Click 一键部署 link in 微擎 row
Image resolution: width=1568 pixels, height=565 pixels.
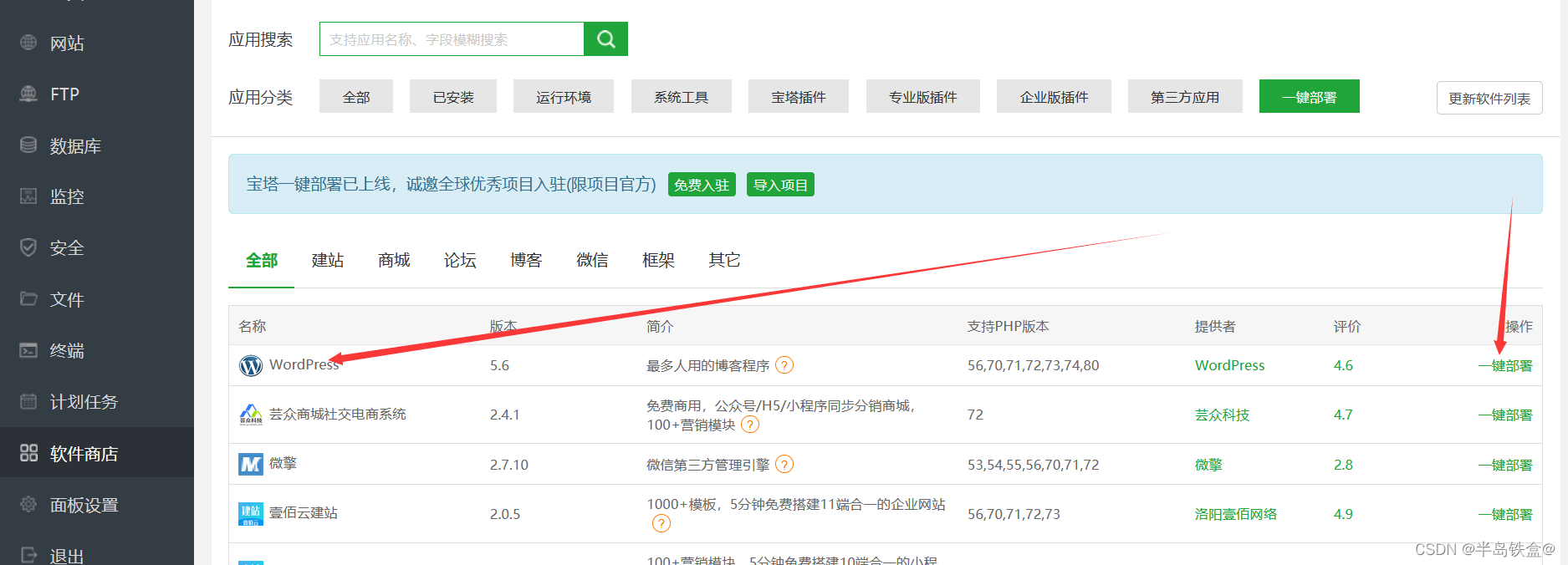1505,465
